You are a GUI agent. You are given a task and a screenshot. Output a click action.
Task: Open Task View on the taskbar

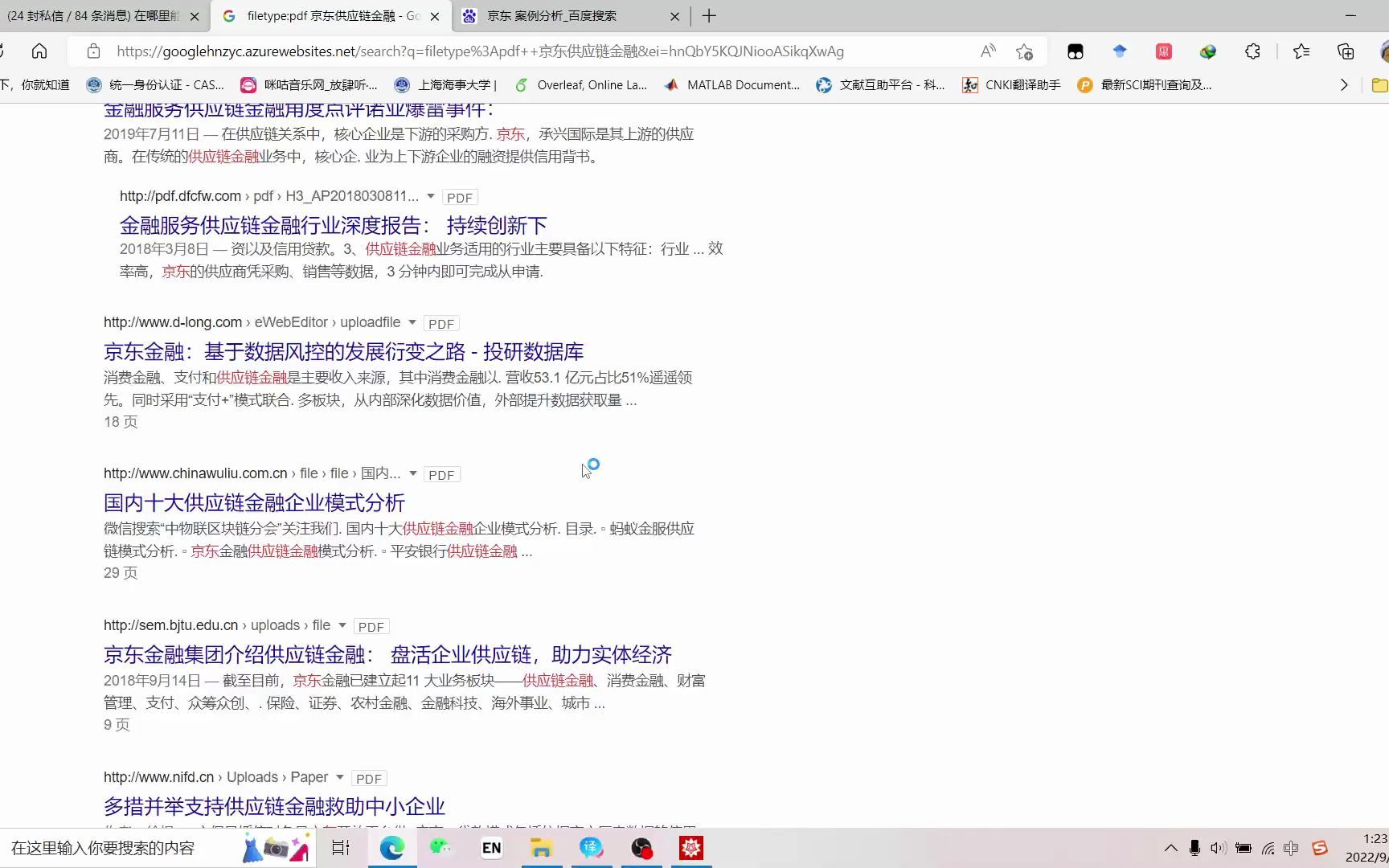(x=341, y=848)
